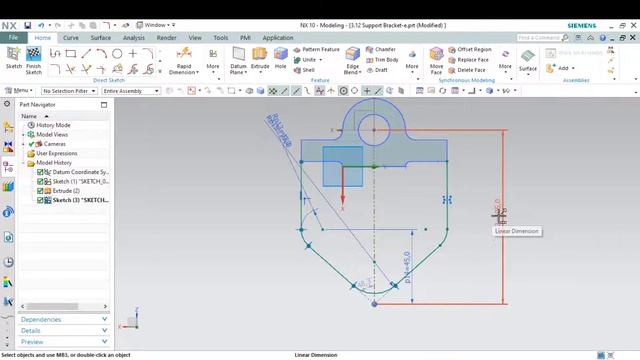
Task: Click the Replace Face command
Action: click(468, 60)
